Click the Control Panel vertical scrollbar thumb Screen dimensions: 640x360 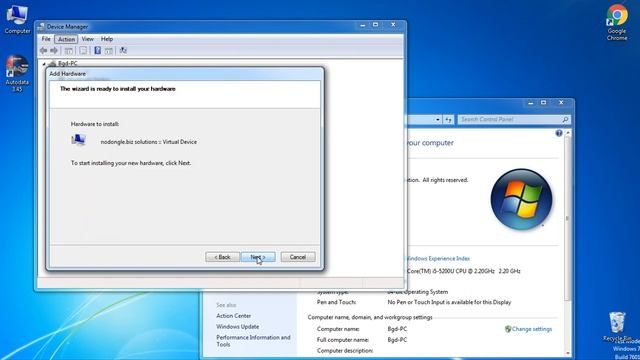point(567,219)
